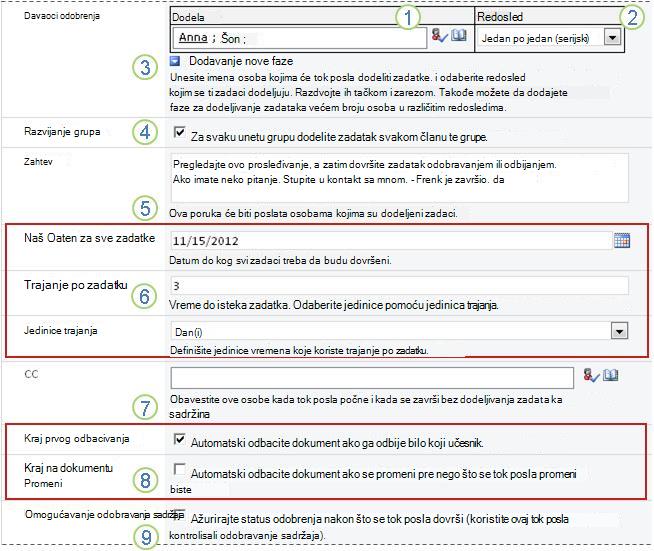
Task: Click the Dodela column header
Action: click(x=188, y=17)
